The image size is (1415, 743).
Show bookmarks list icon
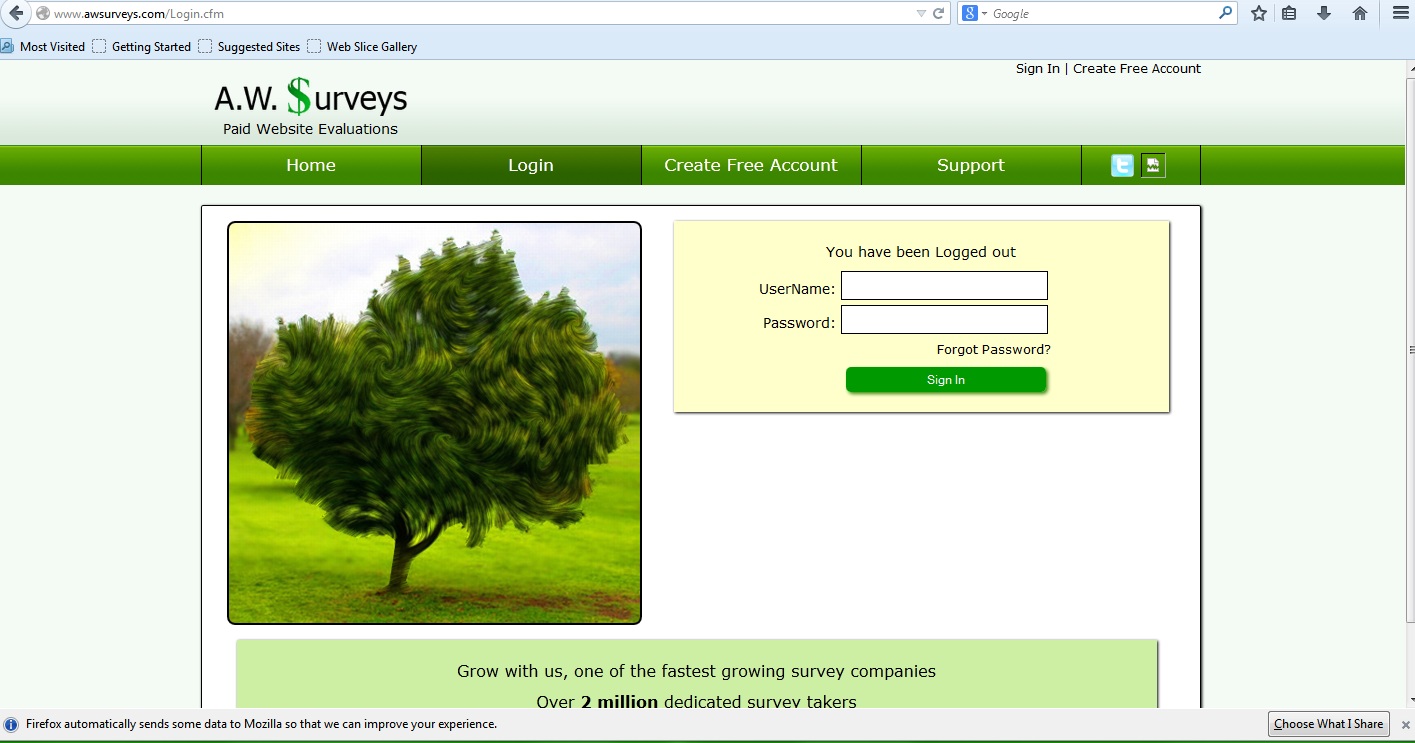(x=1289, y=13)
